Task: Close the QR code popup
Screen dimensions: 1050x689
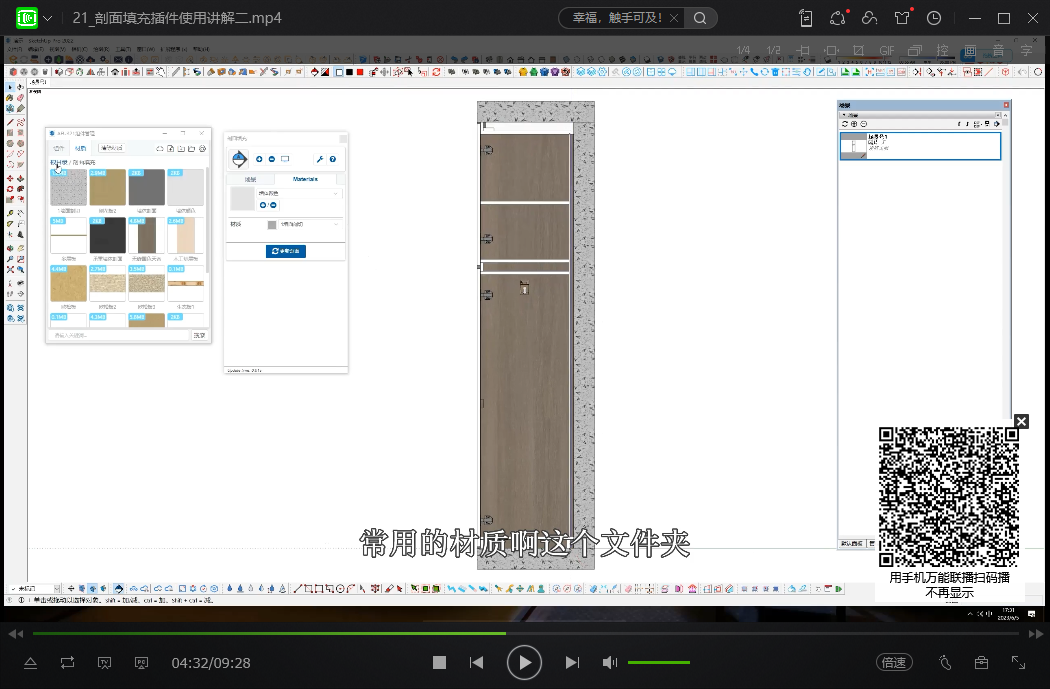Action: point(1021,421)
